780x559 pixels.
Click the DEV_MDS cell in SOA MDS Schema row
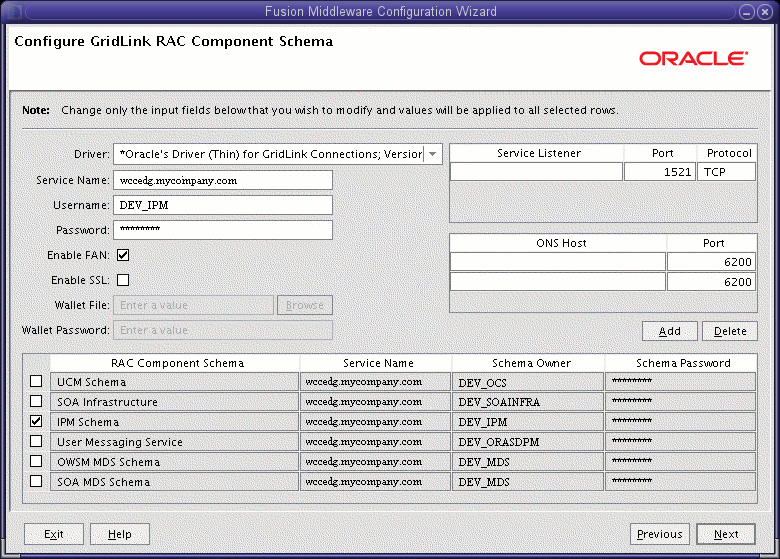click(x=528, y=481)
